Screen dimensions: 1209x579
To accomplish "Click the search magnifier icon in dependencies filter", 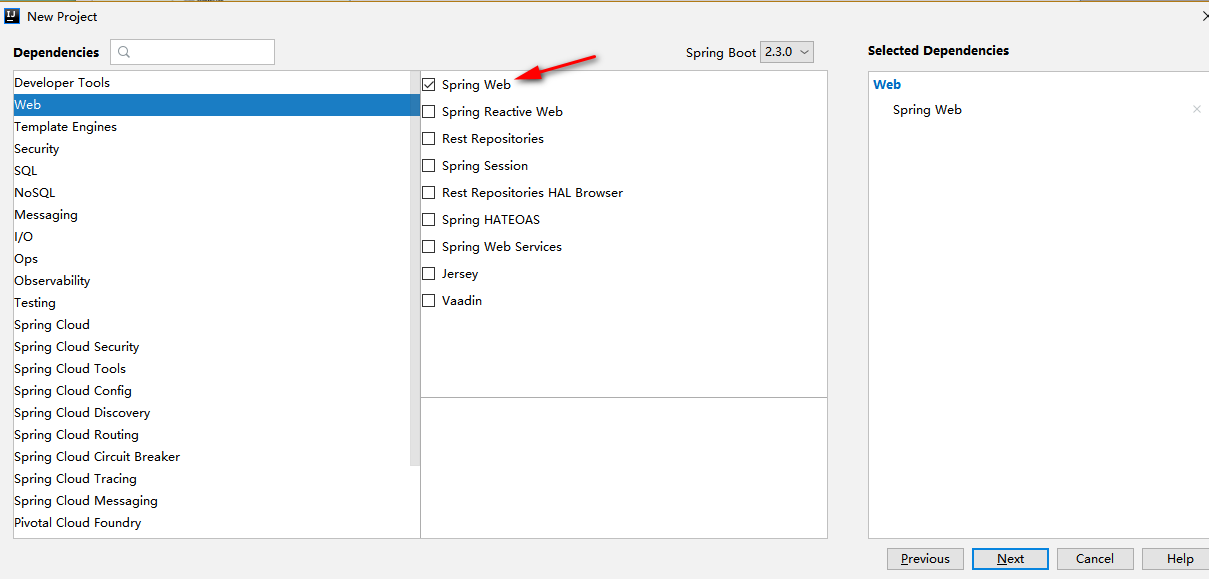I will tap(125, 52).
